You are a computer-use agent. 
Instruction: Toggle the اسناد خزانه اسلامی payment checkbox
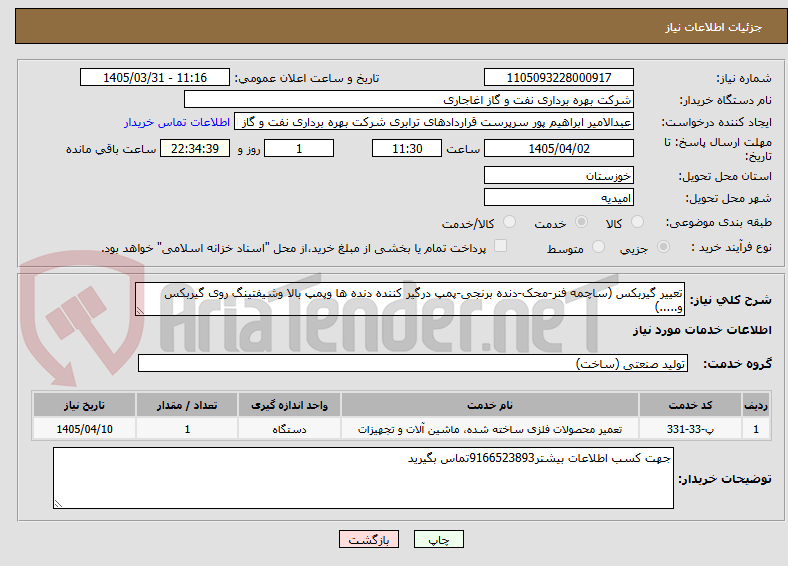click(x=501, y=246)
